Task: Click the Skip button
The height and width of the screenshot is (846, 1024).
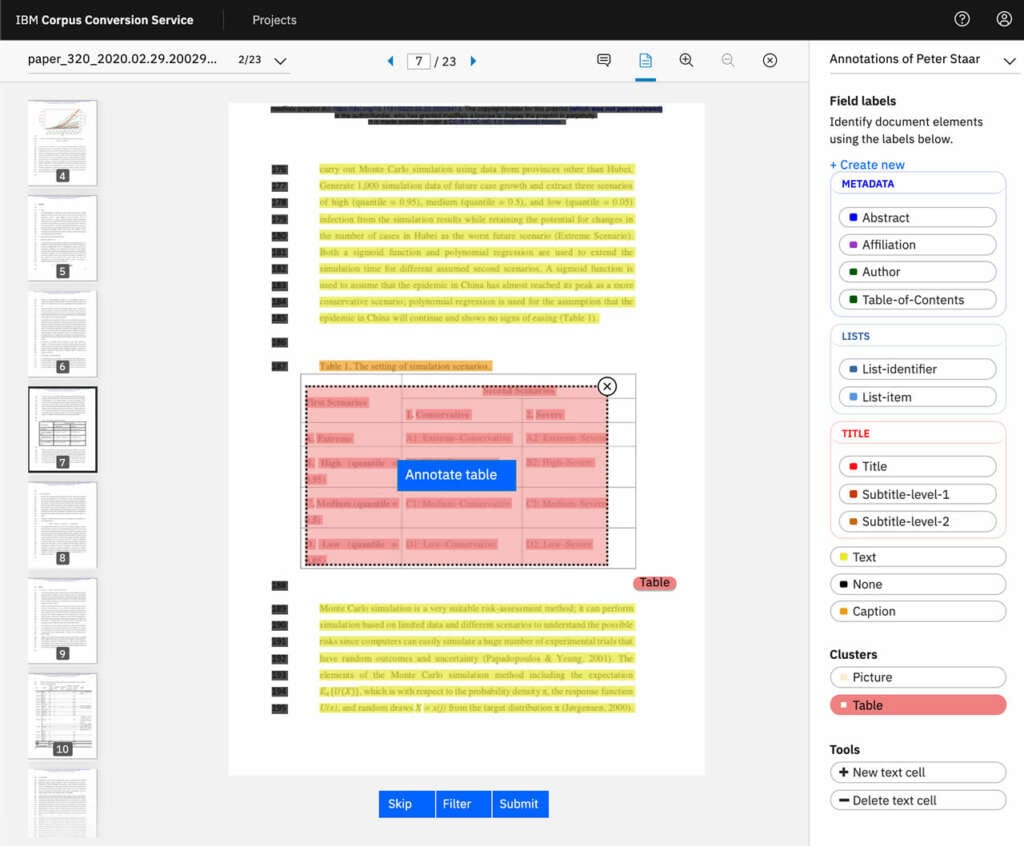Action: click(406, 804)
